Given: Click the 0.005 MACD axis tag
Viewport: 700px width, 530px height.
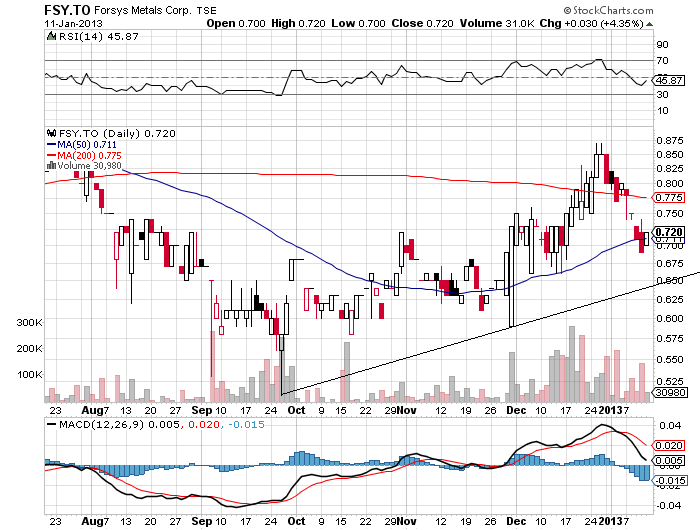Looking at the screenshot, I should 668,461.
